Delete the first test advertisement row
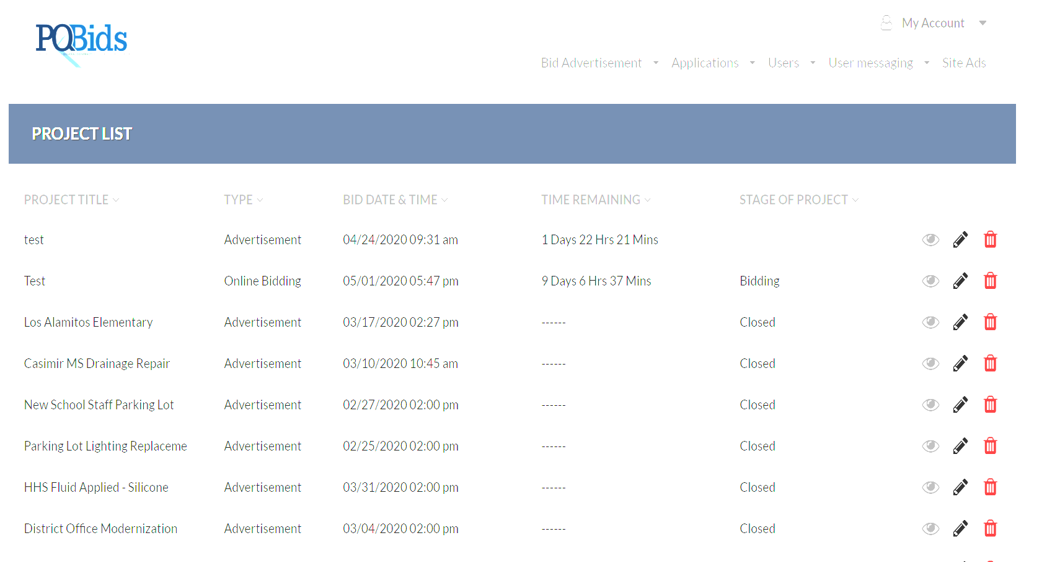Image resolution: width=1047 pixels, height=562 pixels. click(990, 240)
